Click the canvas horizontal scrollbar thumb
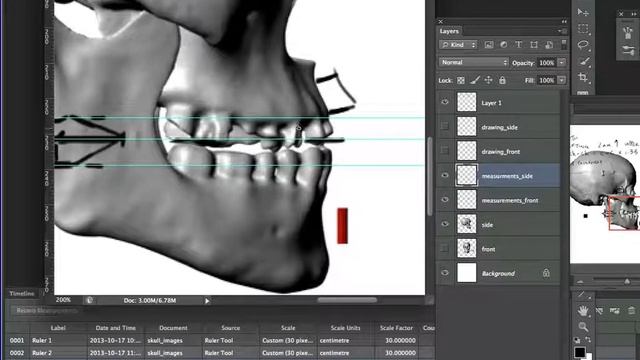The image size is (640, 360). tap(347, 300)
